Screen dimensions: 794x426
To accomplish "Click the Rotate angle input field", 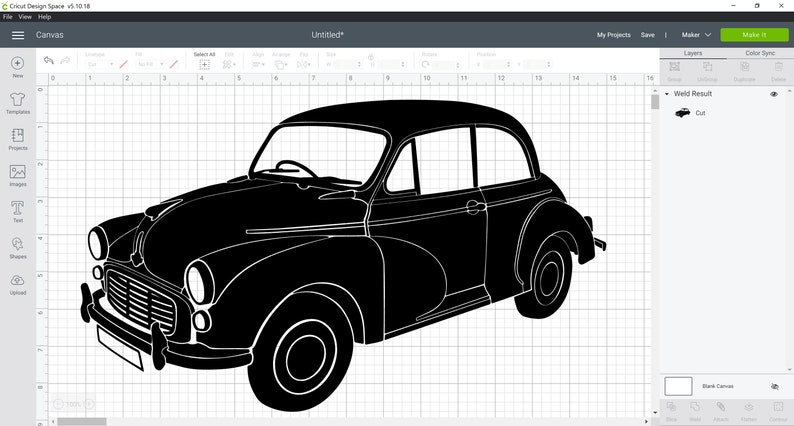I will pyautogui.click(x=444, y=64).
